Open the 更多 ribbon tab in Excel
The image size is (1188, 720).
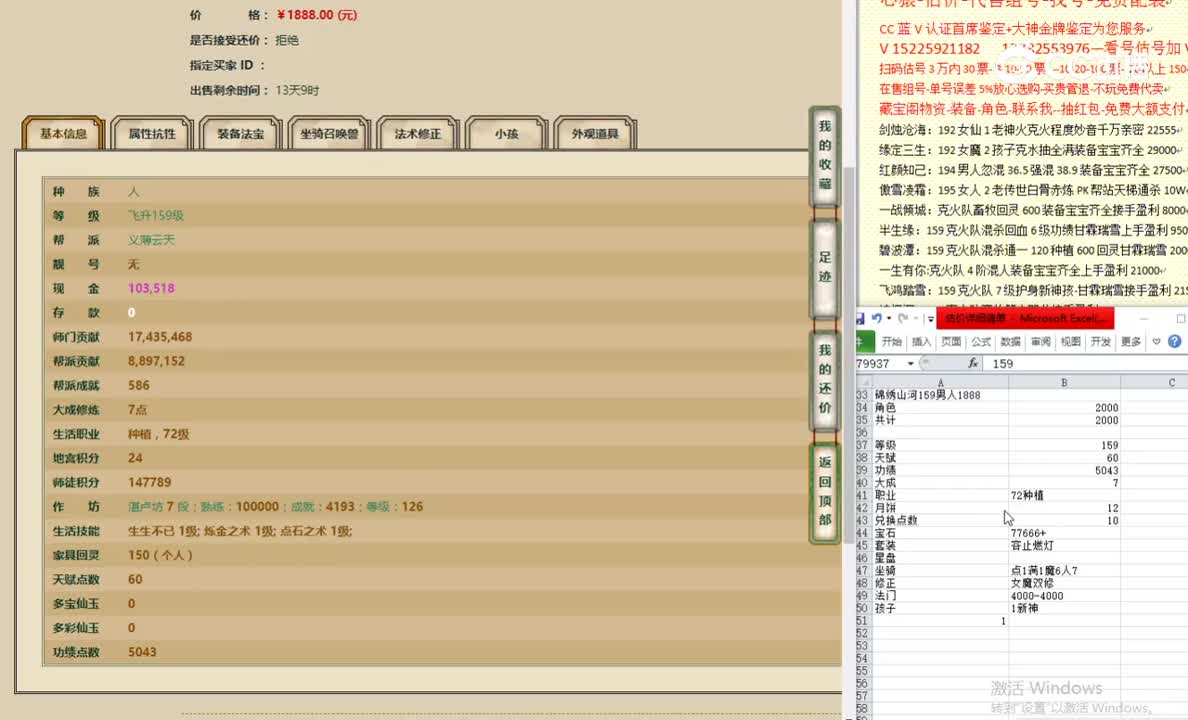point(1130,342)
